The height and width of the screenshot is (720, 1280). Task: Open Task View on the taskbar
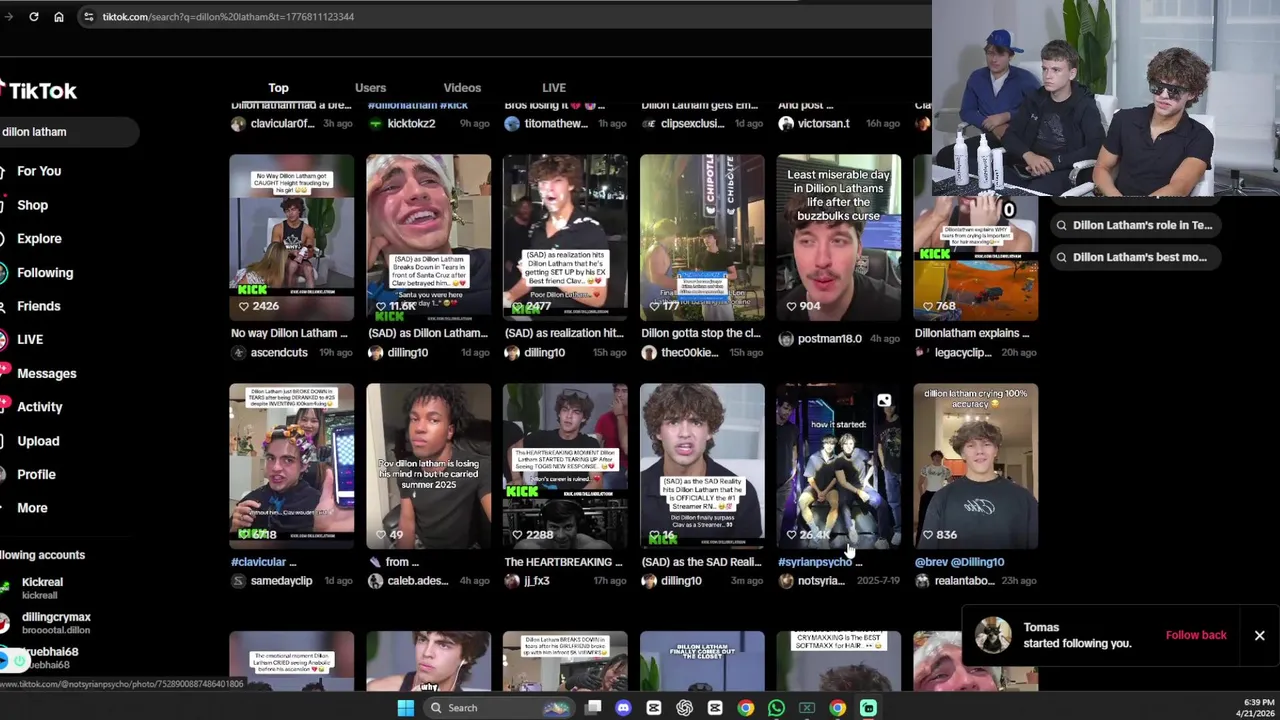pos(593,708)
